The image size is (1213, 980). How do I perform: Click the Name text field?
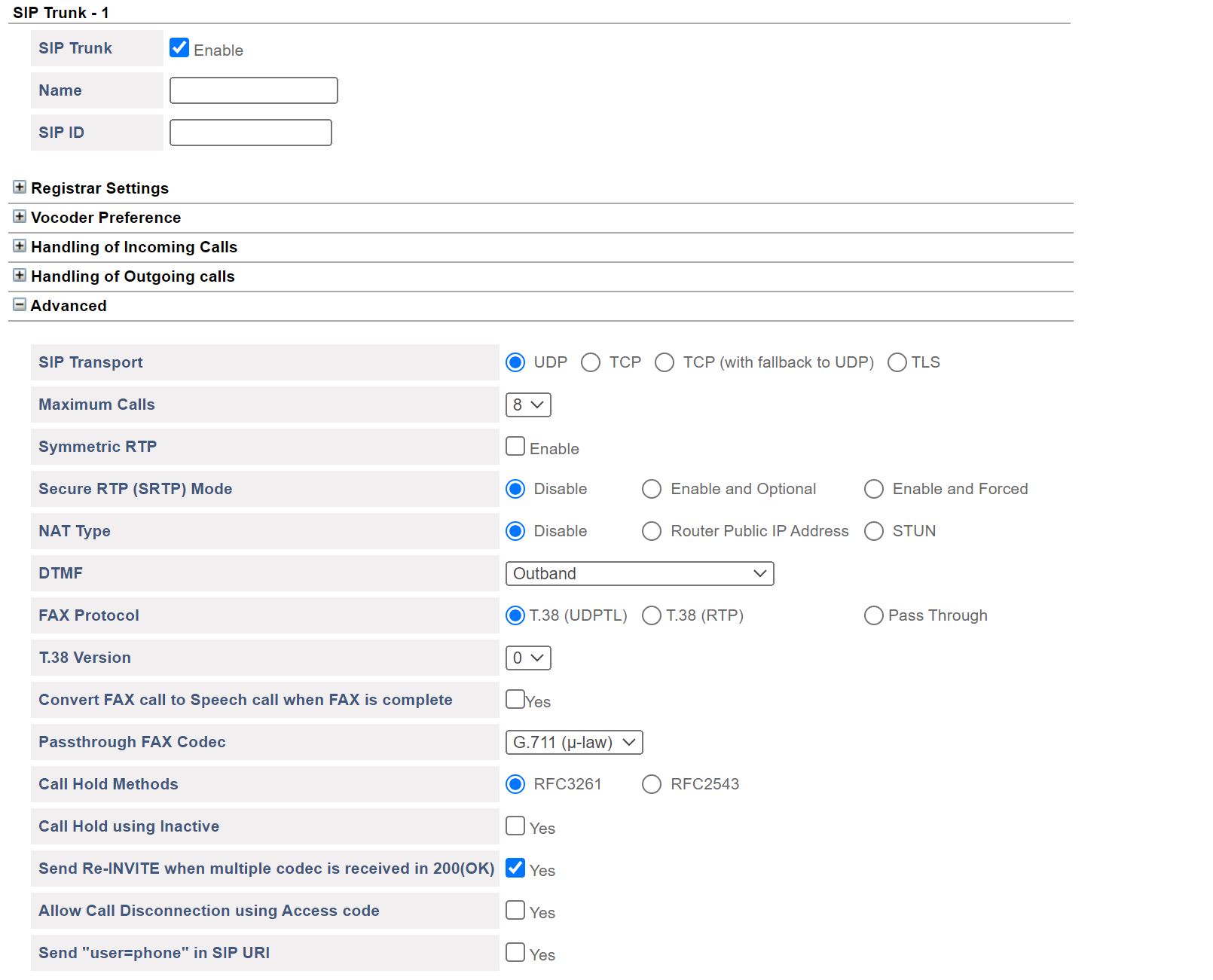tap(253, 90)
